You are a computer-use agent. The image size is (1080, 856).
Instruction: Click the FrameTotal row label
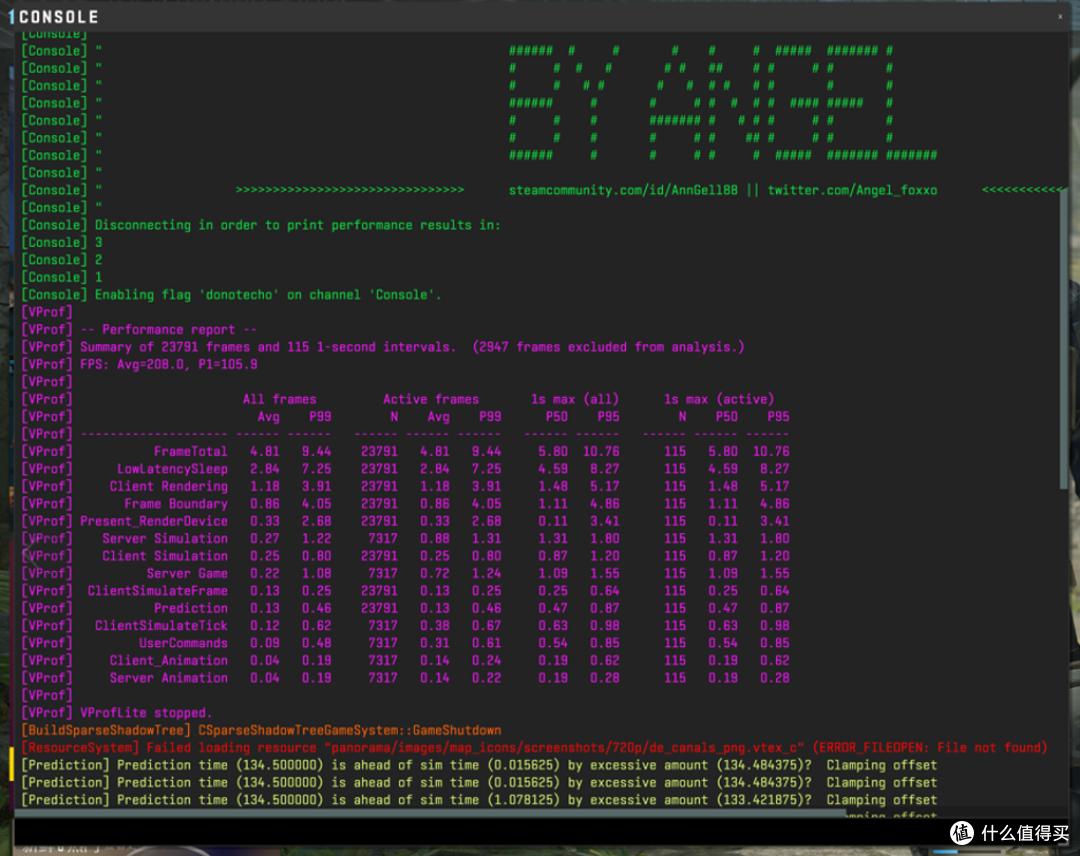(190, 452)
